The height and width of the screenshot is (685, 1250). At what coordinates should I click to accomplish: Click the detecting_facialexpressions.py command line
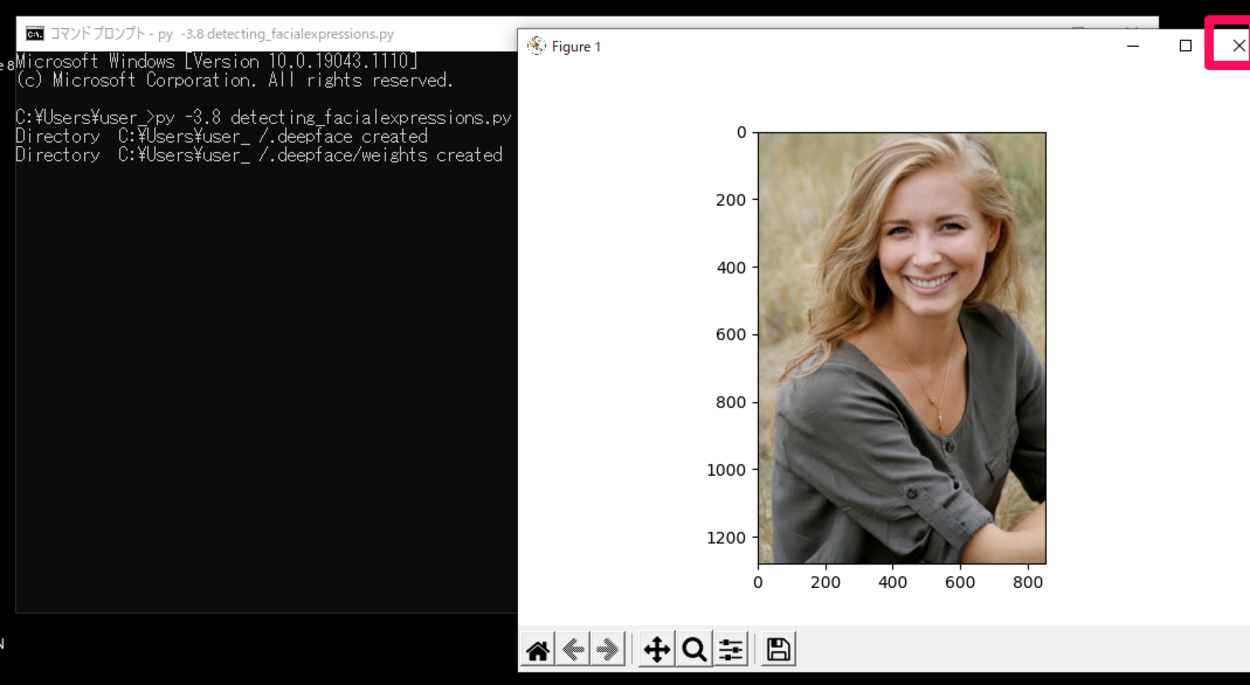click(263, 118)
